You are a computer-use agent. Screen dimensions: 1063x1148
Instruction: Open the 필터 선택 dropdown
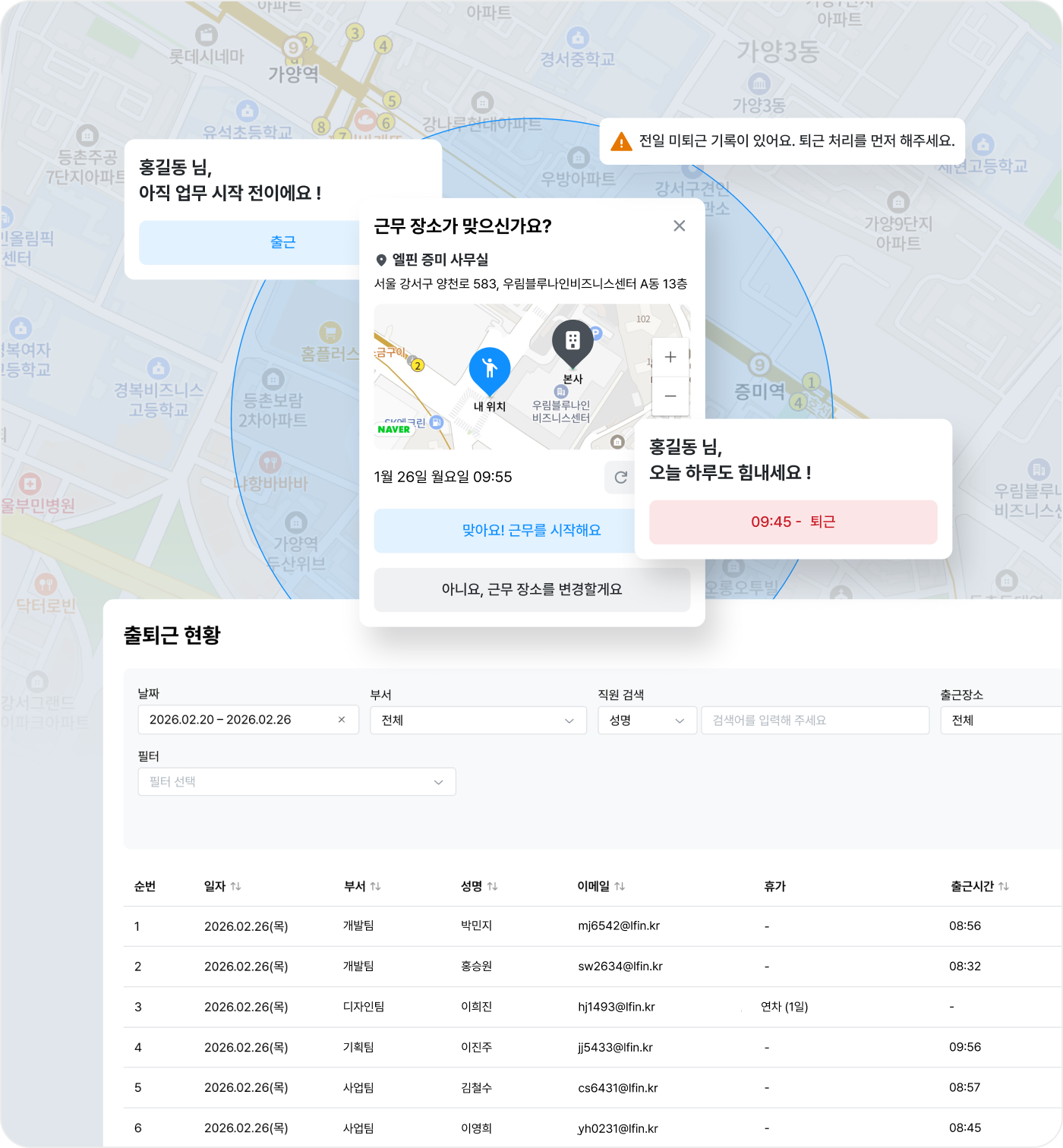coord(296,781)
